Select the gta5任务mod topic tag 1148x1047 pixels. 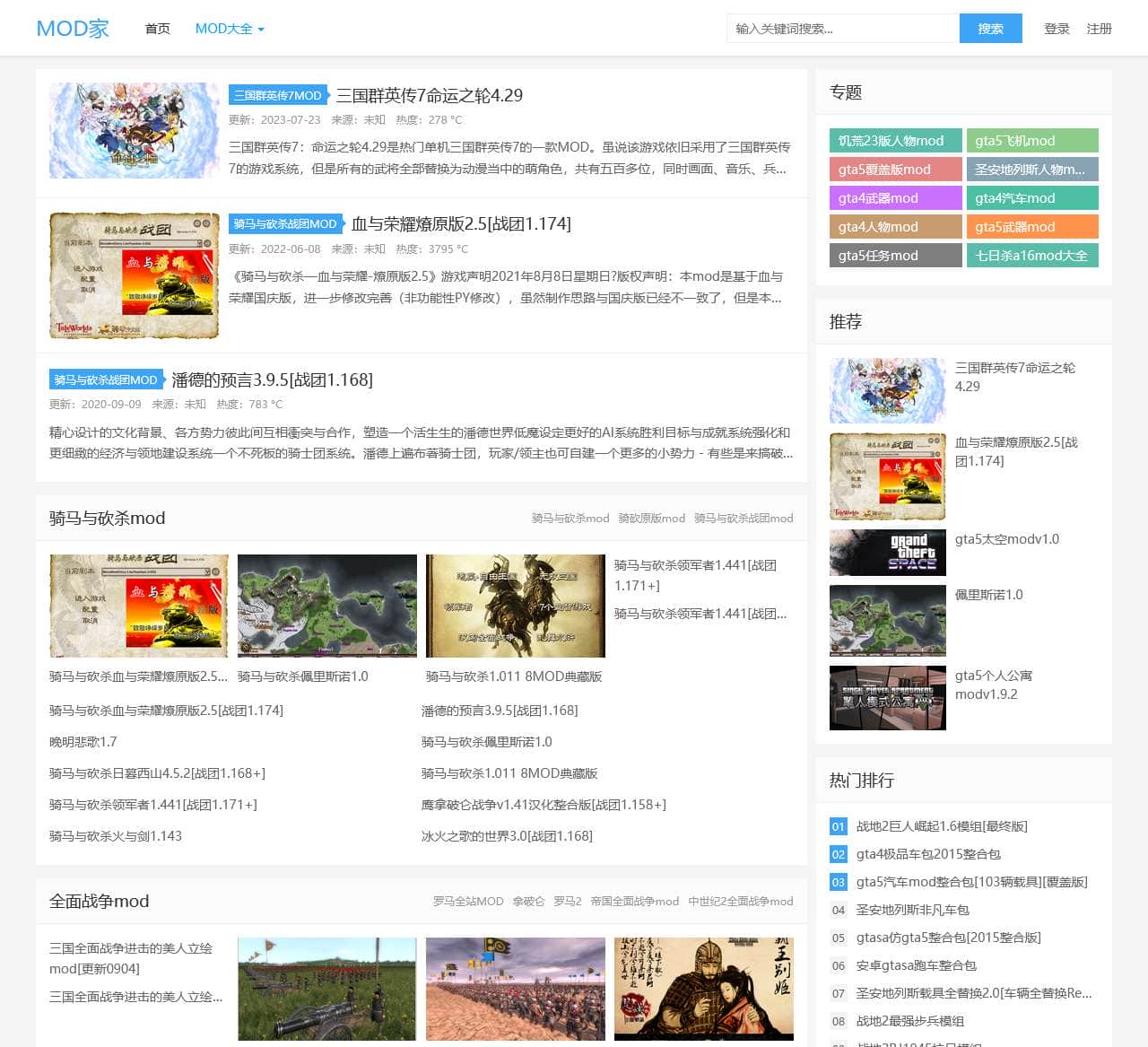(x=895, y=256)
